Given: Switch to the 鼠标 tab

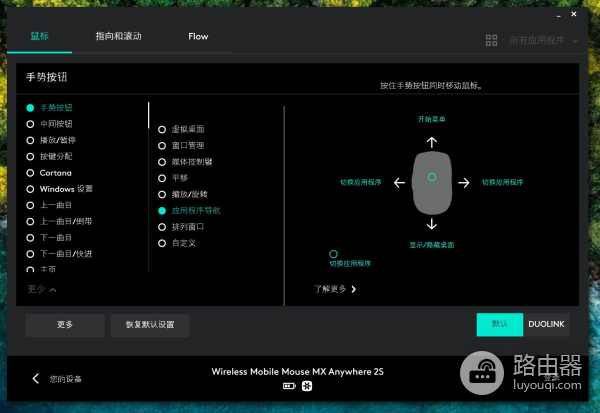Looking at the screenshot, I should 39,36.
